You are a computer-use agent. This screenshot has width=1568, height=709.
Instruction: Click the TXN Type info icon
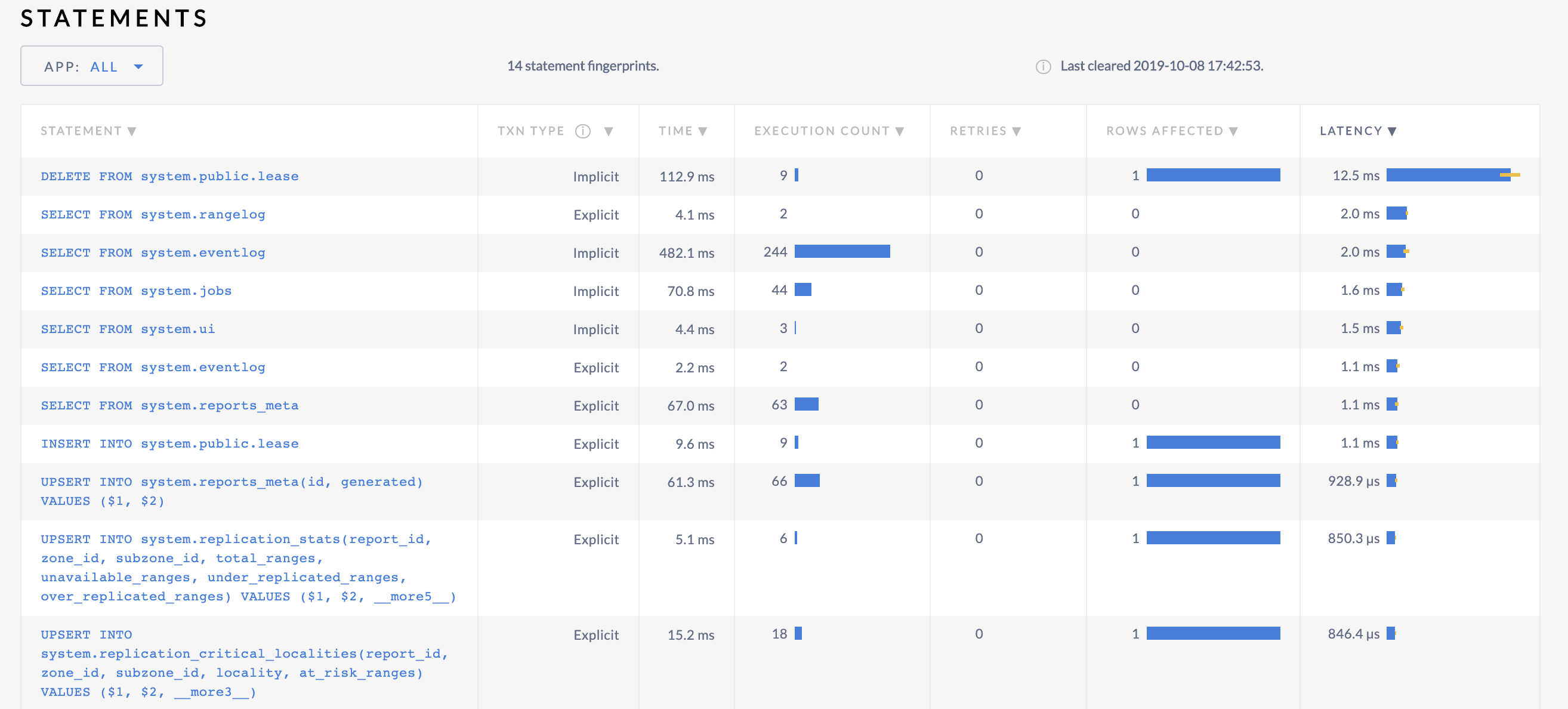(582, 131)
